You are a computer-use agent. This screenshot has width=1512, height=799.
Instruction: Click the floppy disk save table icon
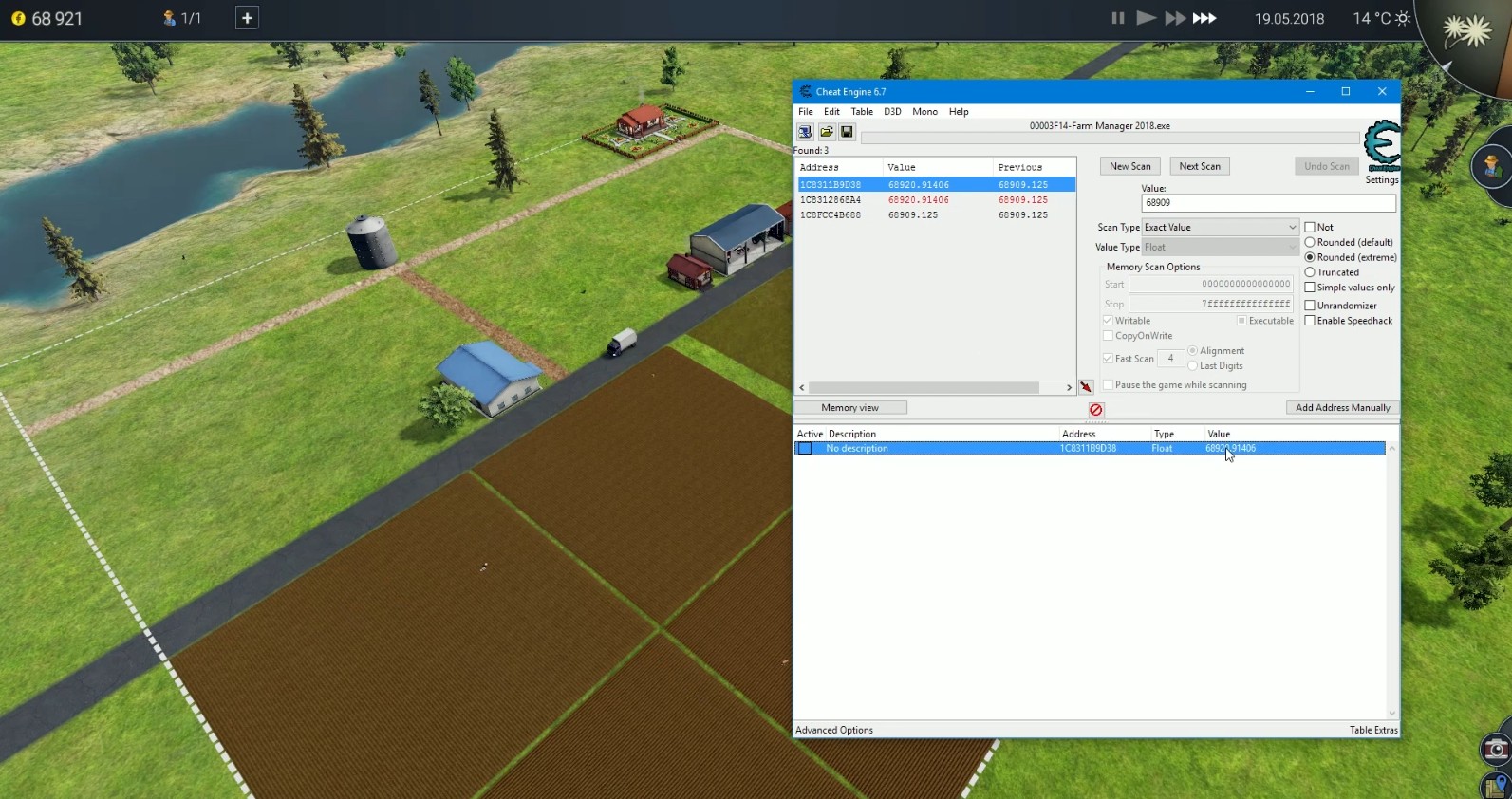click(x=847, y=132)
